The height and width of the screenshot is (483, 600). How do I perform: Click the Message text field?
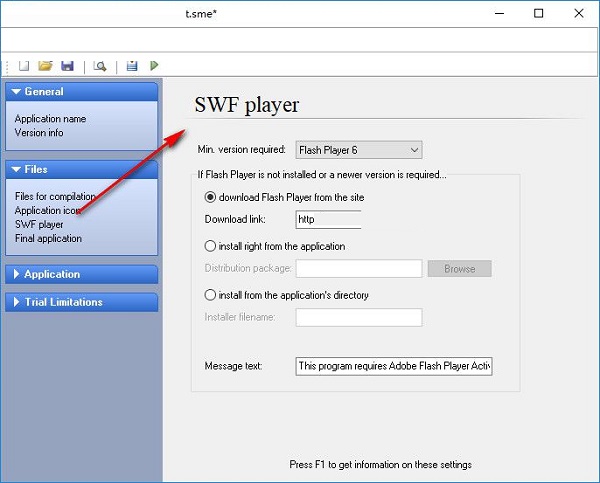[x=394, y=366]
